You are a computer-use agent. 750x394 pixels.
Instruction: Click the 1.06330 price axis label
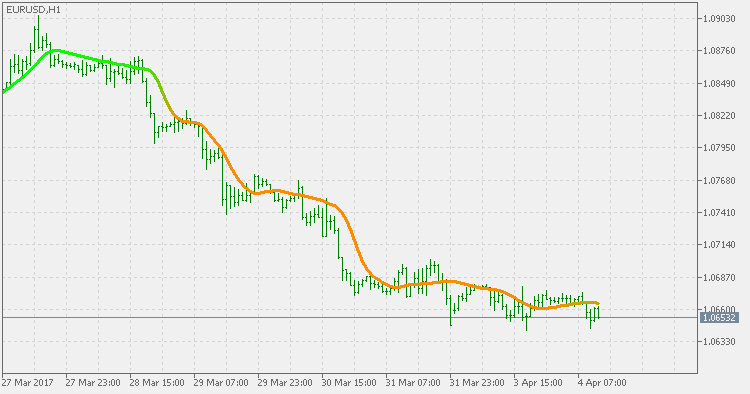(x=719, y=342)
